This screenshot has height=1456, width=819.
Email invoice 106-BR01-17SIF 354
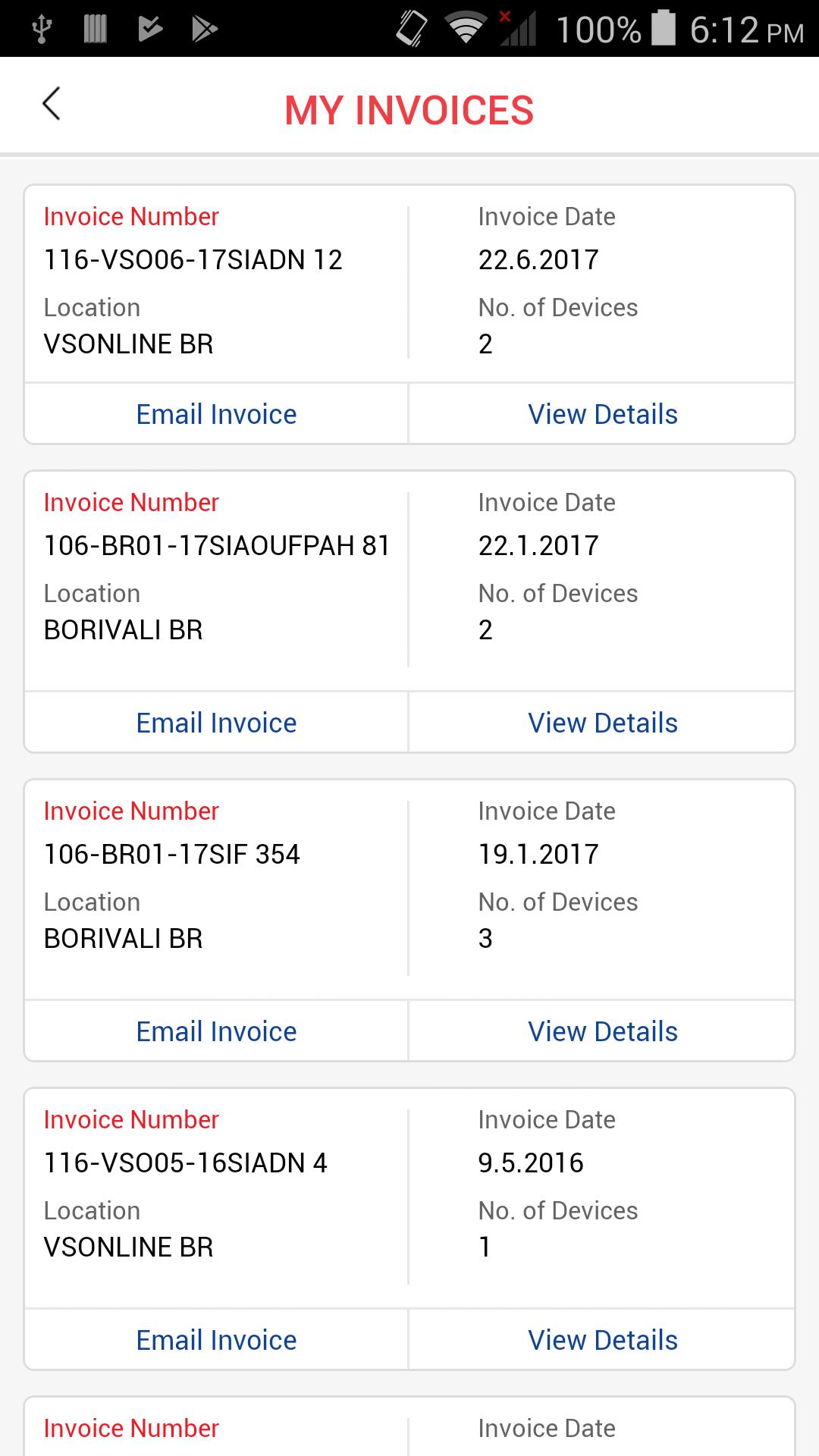pyautogui.click(x=216, y=1031)
